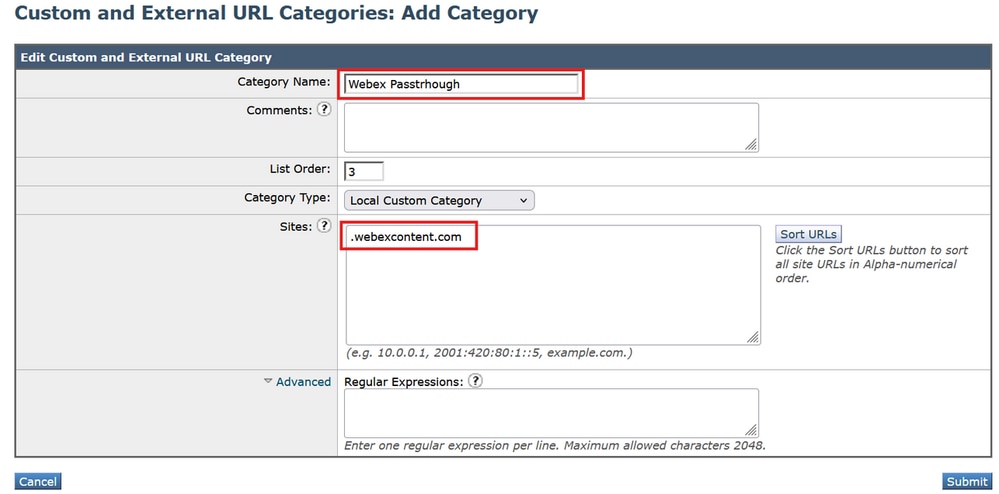Click the Regular Expressions help icon

tap(475, 381)
